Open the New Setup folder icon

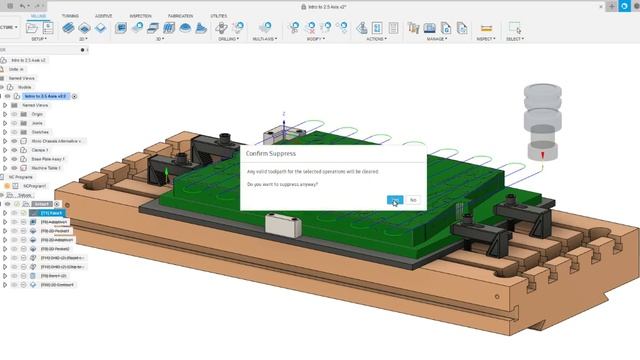click(31, 28)
